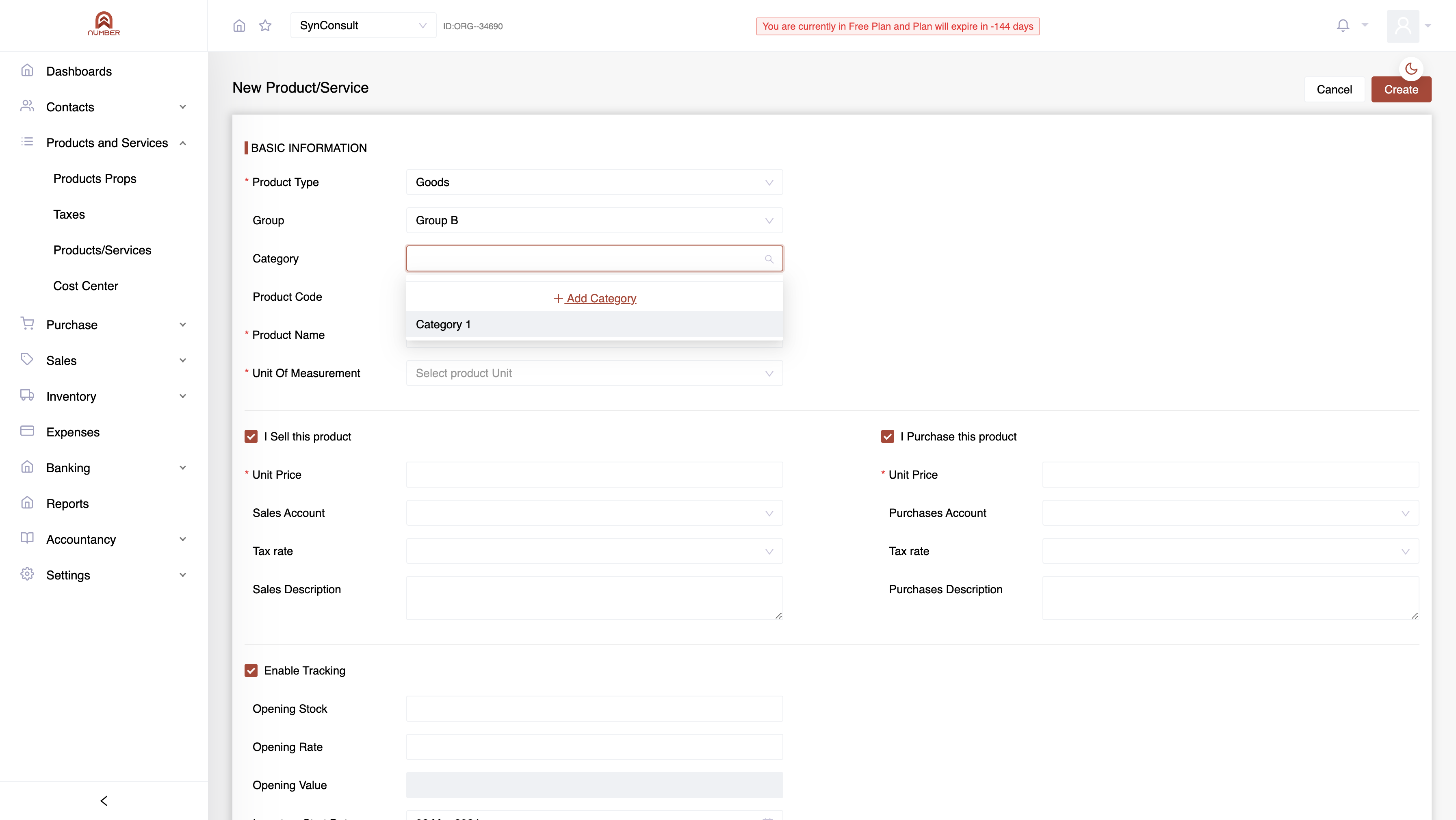Click the Category search magnifier icon
The width and height of the screenshot is (1456, 820).
[769, 259]
